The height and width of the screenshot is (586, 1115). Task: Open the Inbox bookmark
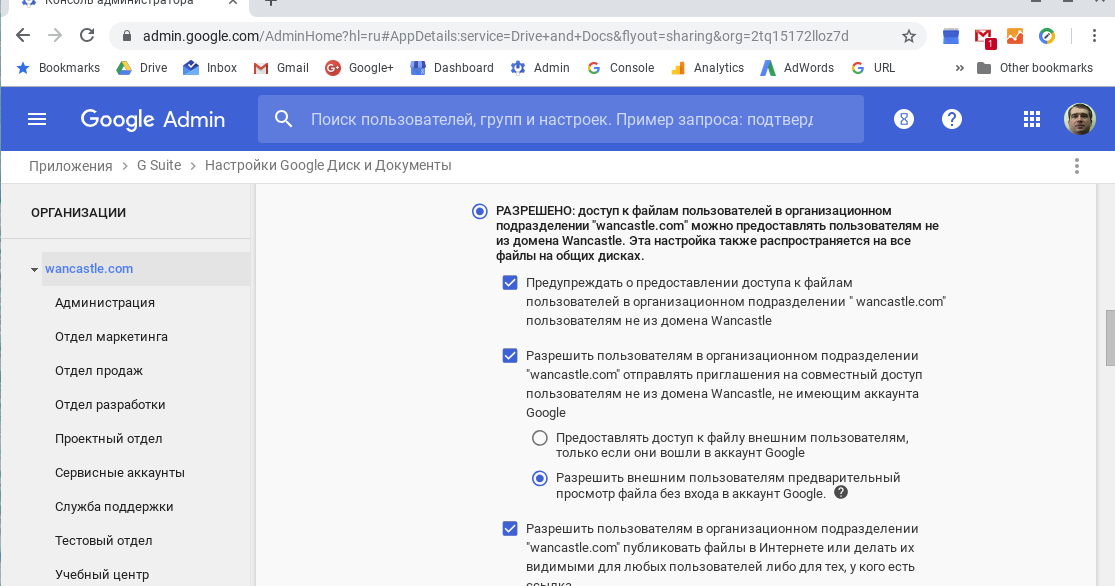[210, 68]
